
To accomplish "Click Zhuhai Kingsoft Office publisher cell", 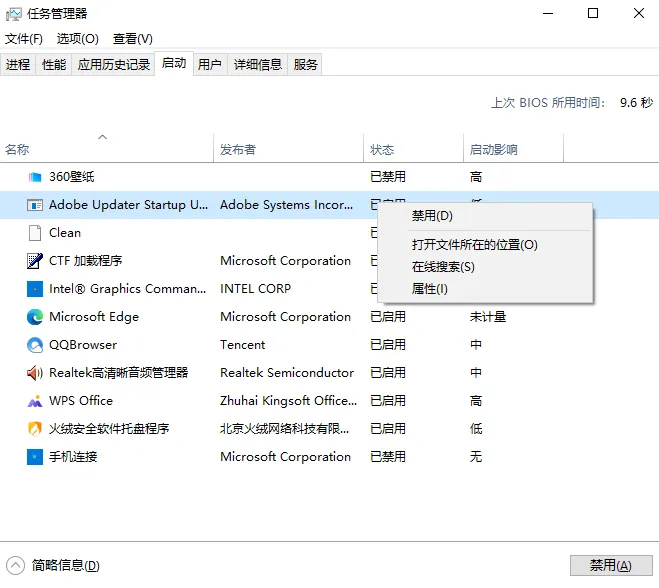I will tap(288, 401).
